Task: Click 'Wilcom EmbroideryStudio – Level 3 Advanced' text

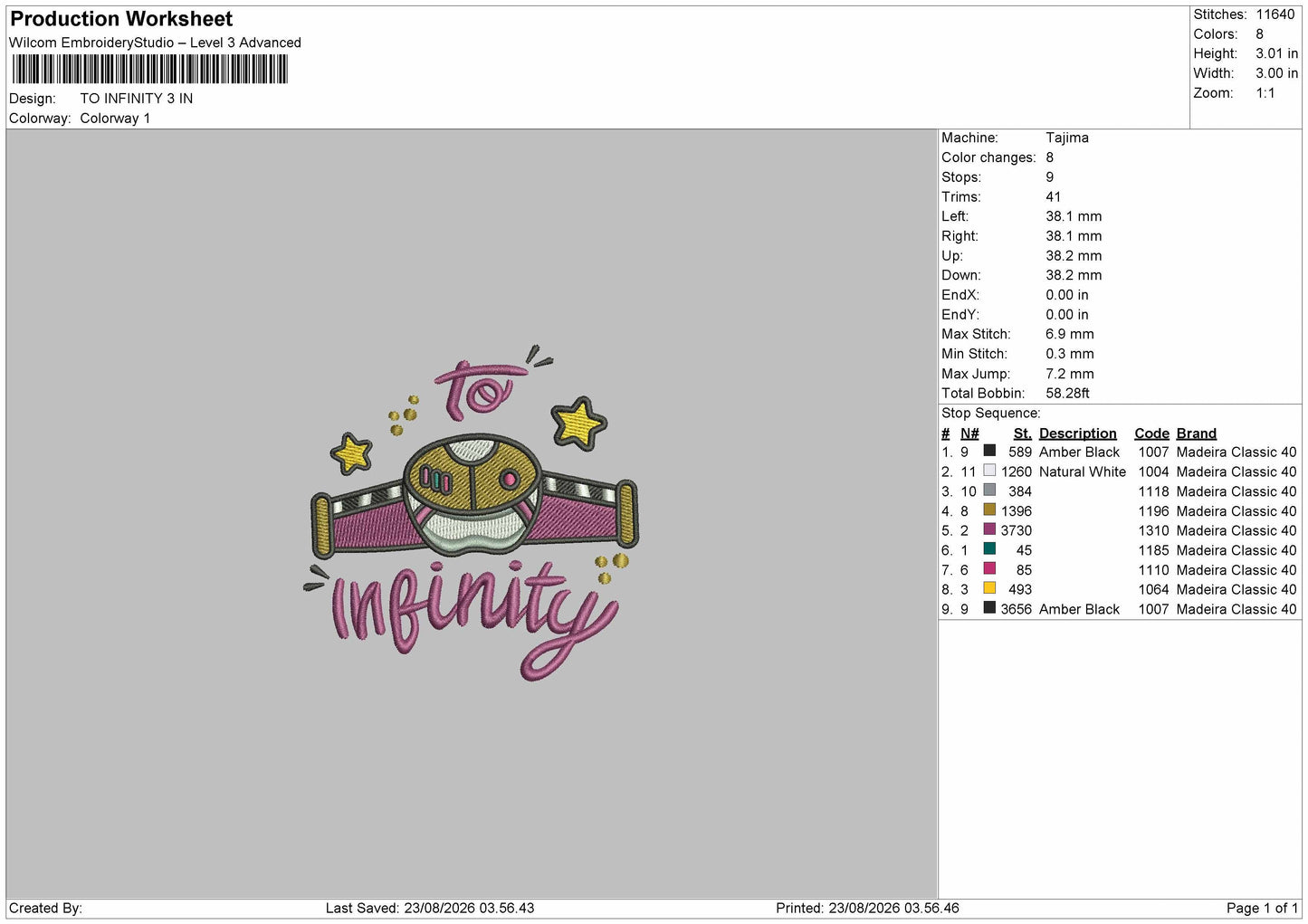Action: [155, 43]
